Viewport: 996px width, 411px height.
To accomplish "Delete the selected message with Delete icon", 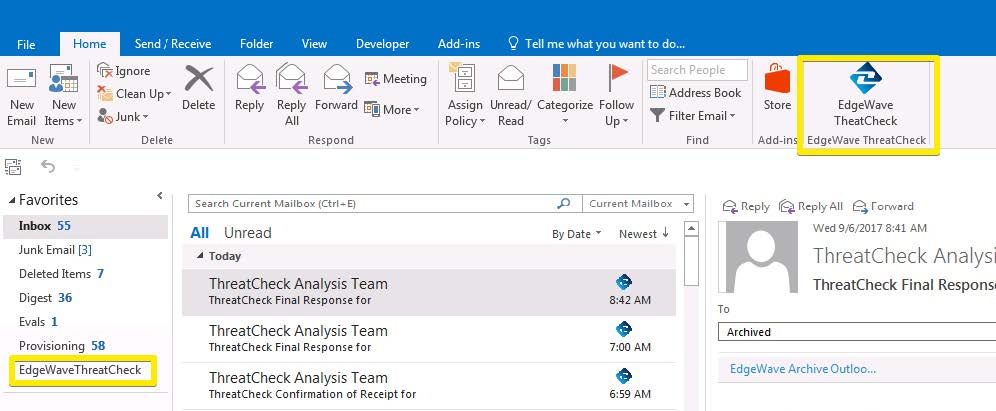I will pos(198,79).
